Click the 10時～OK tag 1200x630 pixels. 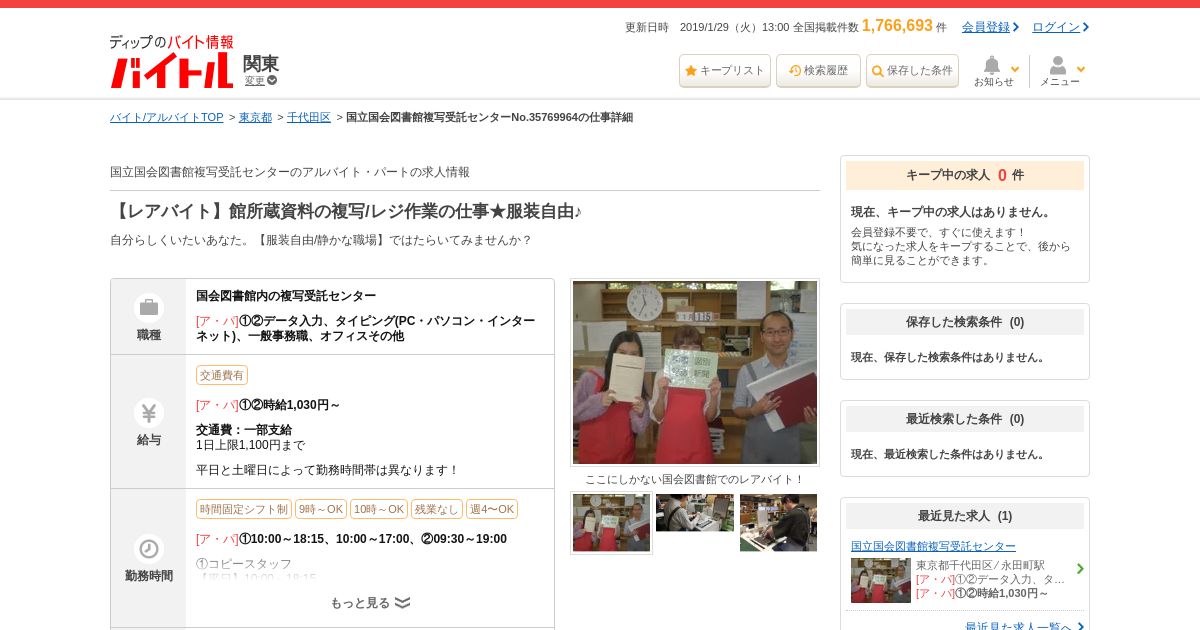tap(379, 509)
